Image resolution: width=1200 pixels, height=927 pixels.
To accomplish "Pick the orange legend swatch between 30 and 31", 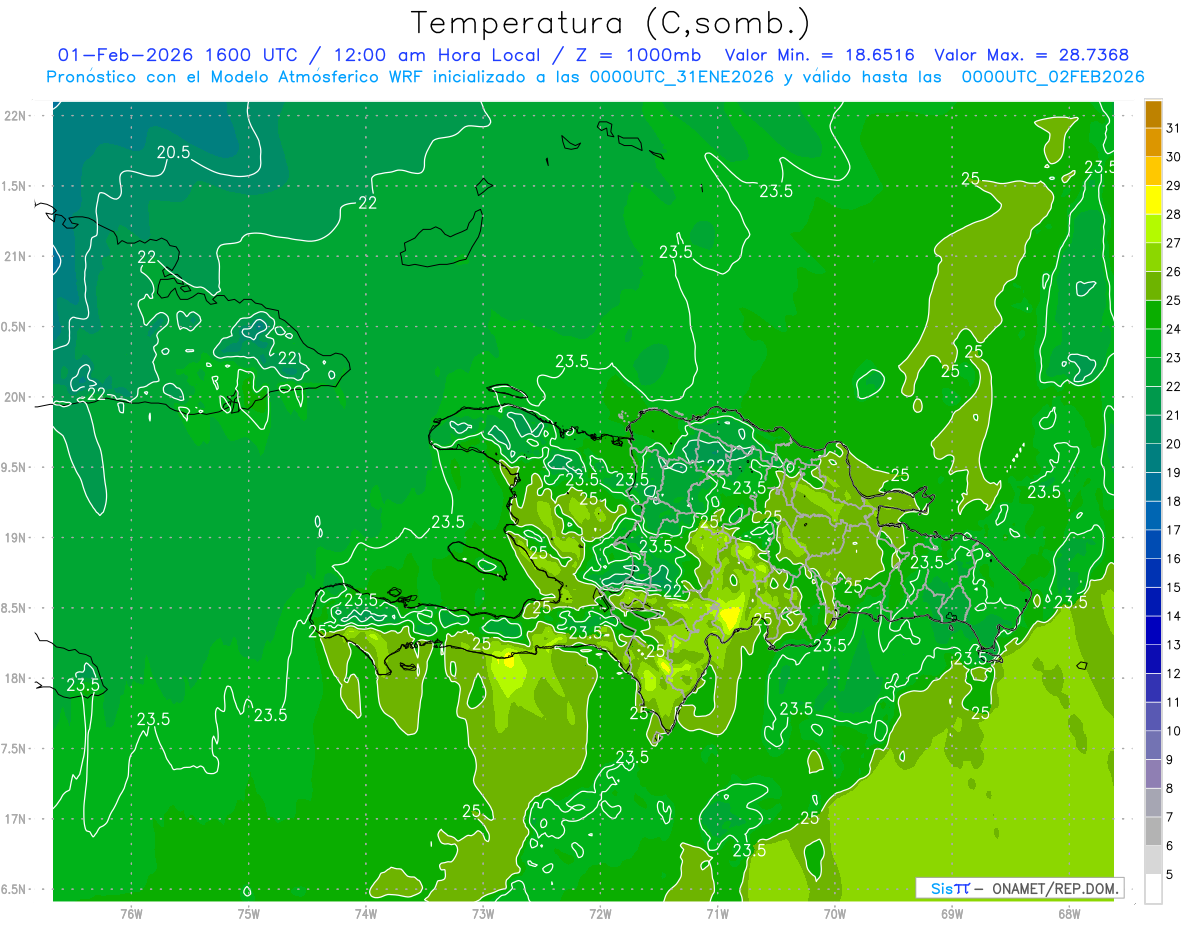I will point(1153,142).
